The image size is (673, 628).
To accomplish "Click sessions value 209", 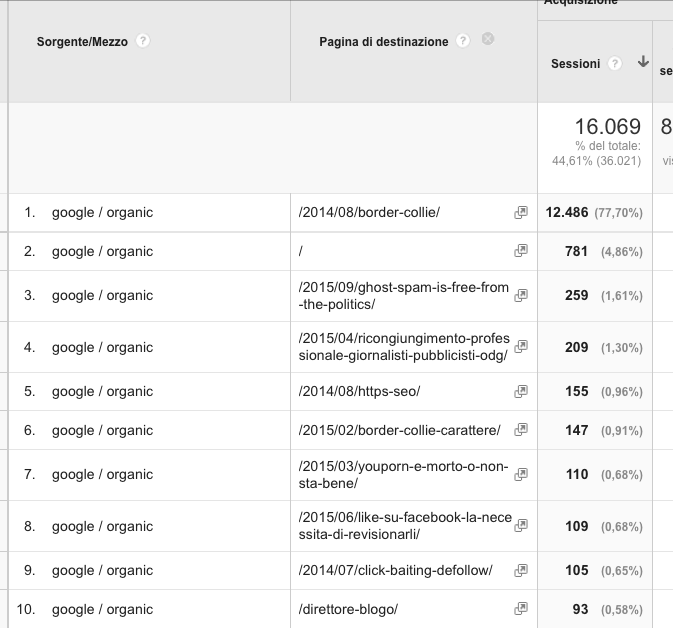I will pos(576,347).
